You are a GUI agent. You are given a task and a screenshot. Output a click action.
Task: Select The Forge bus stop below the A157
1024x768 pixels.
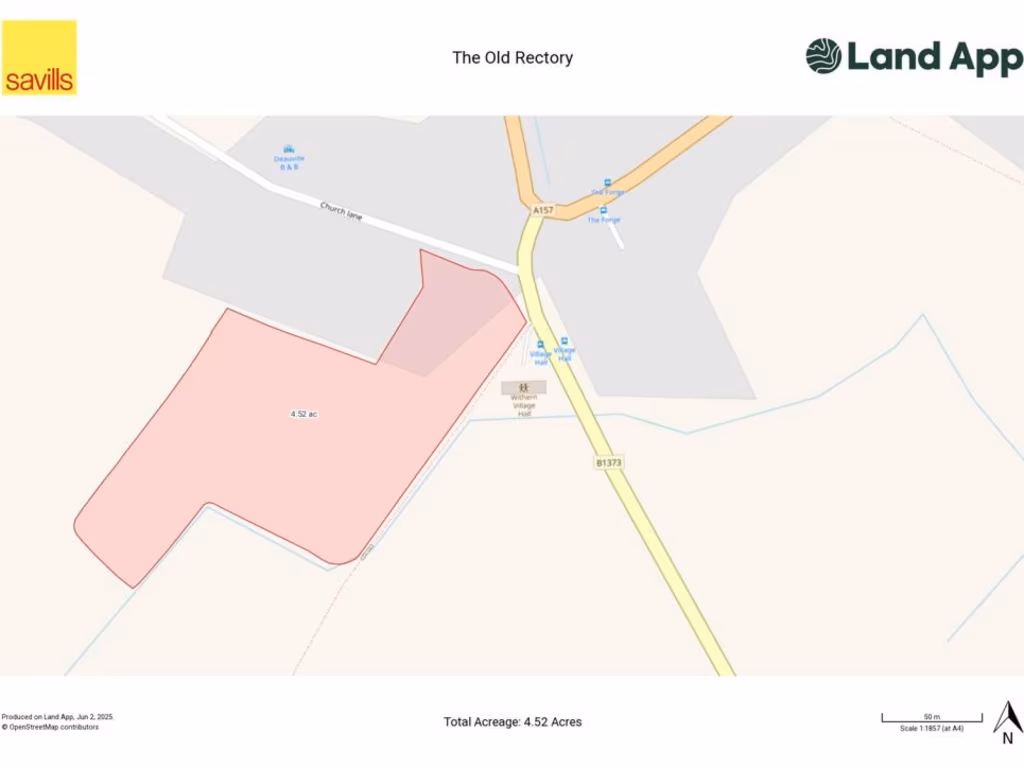pos(603,210)
